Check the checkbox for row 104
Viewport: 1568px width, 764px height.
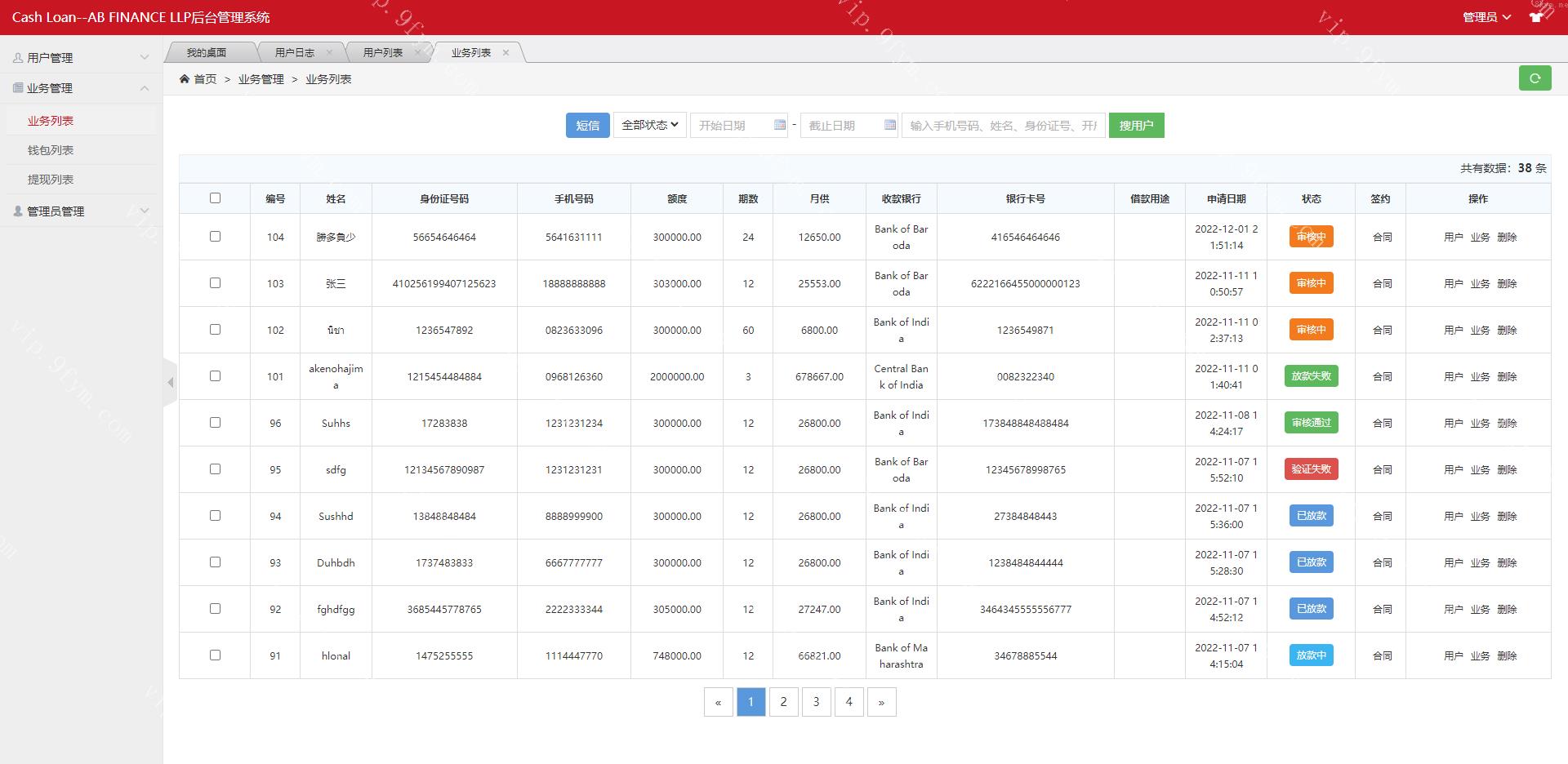click(215, 237)
